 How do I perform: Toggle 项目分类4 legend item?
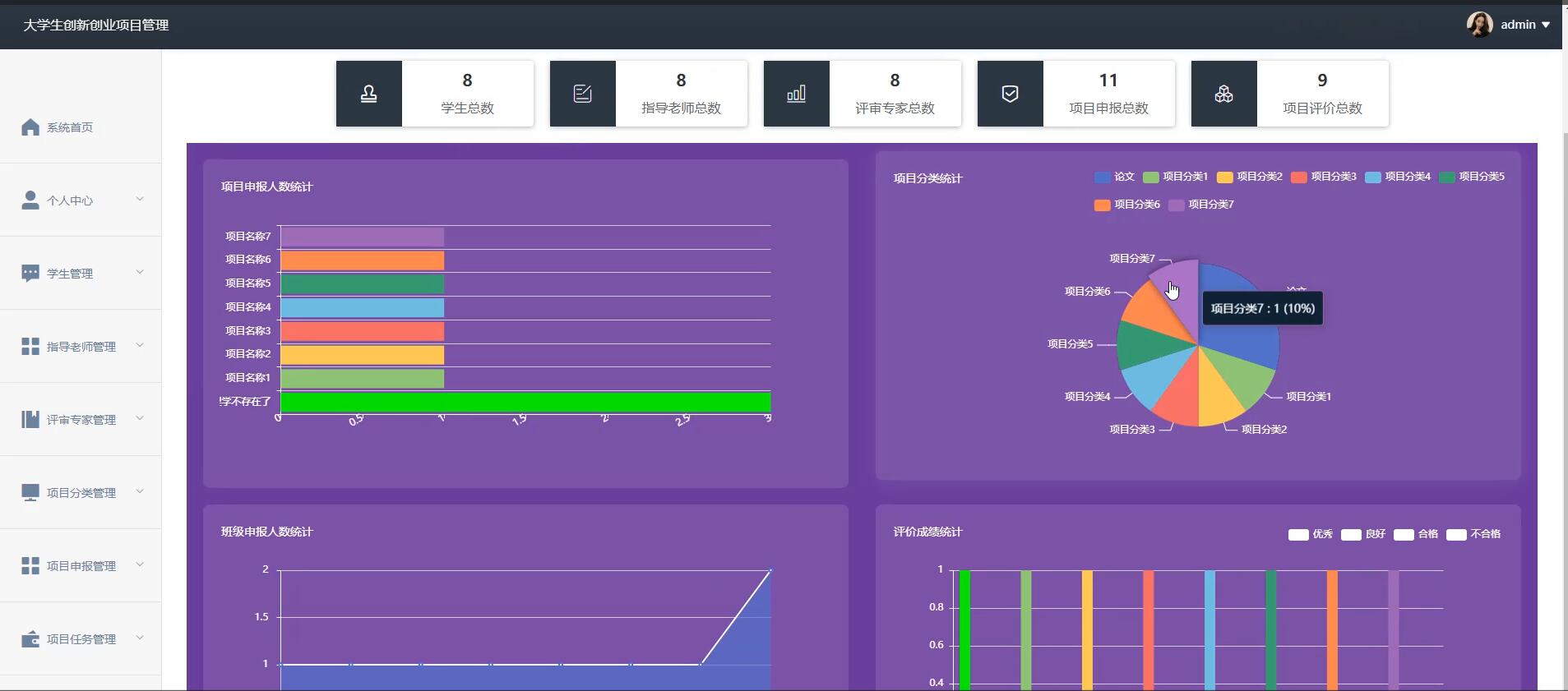coord(1397,177)
